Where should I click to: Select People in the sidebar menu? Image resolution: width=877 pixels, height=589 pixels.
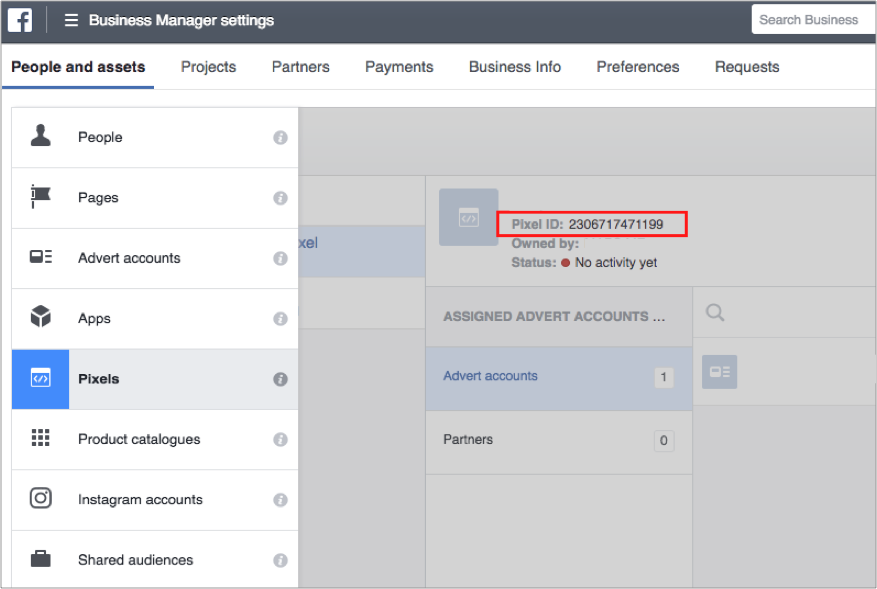pos(155,138)
